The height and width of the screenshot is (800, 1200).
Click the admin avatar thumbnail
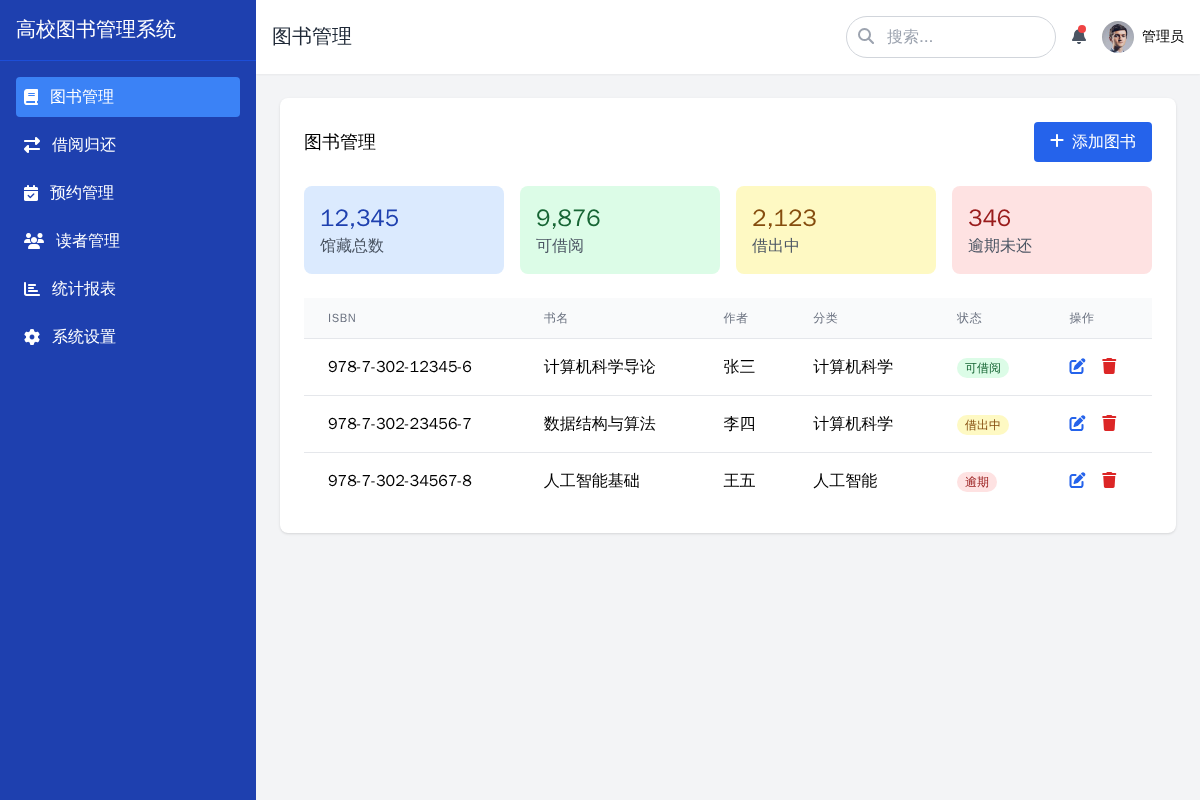1117,36
